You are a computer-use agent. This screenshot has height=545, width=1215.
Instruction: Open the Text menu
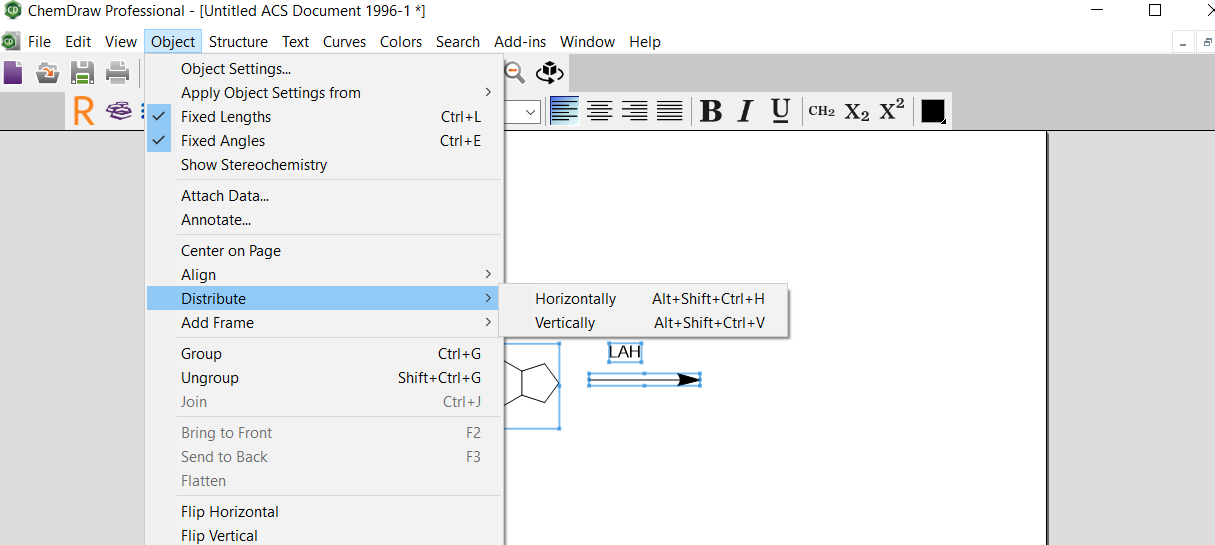click(295, 42)
